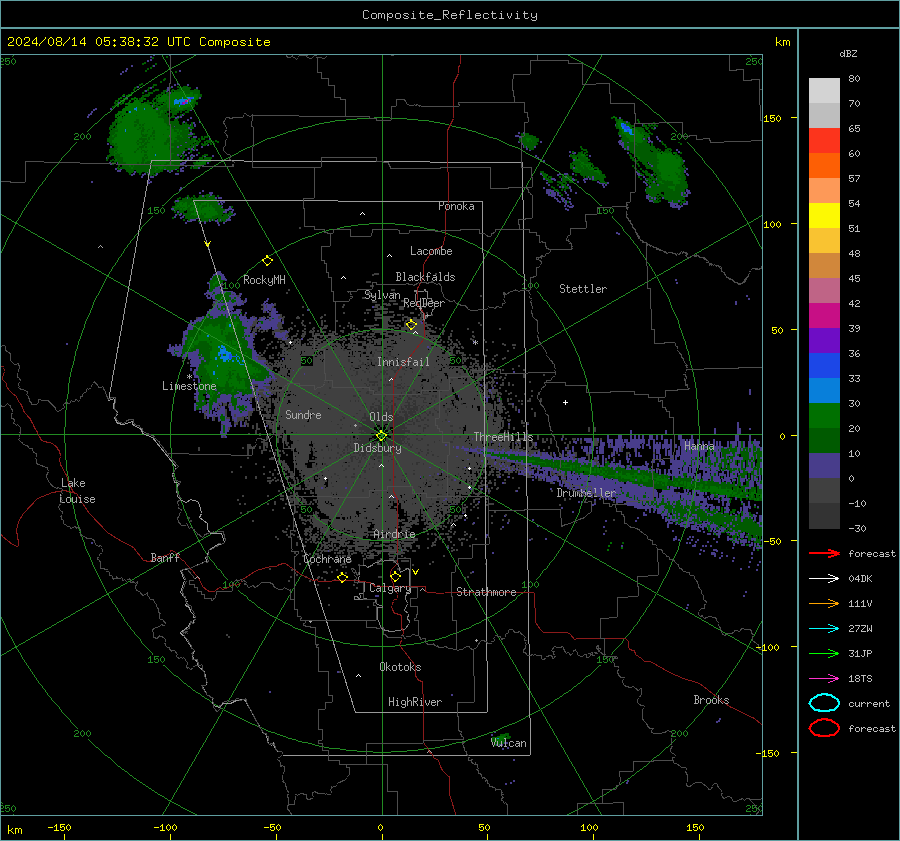Click the Okotoks city label

(400, 667)
